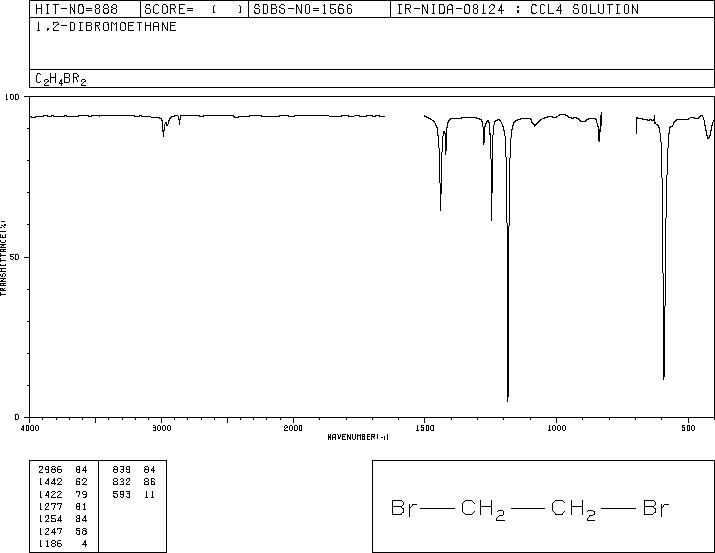Click the 3000 wavenumber axis label
Image resolution: width=715 pixels, height=553 pixels.
pos(161,428)
